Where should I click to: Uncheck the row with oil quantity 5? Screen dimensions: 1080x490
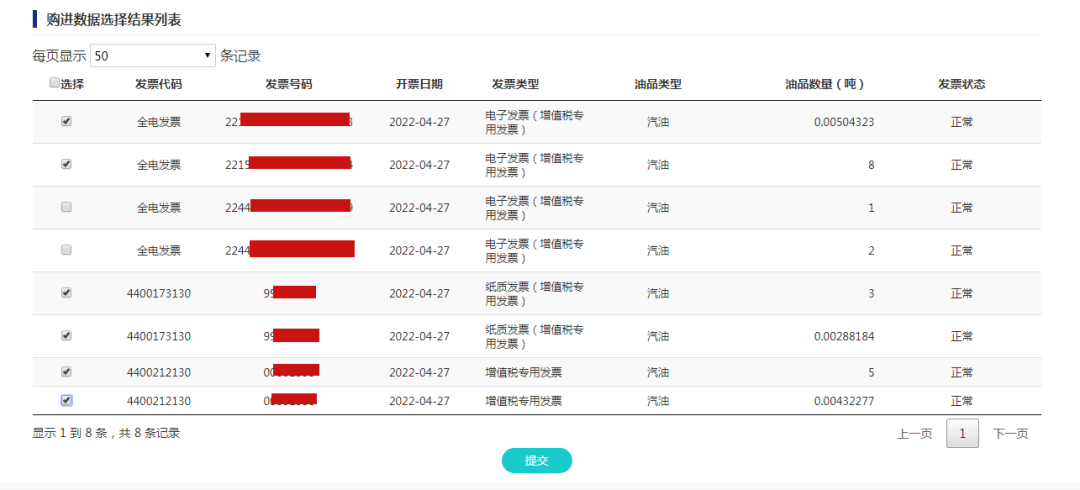[x=66, y=371]
